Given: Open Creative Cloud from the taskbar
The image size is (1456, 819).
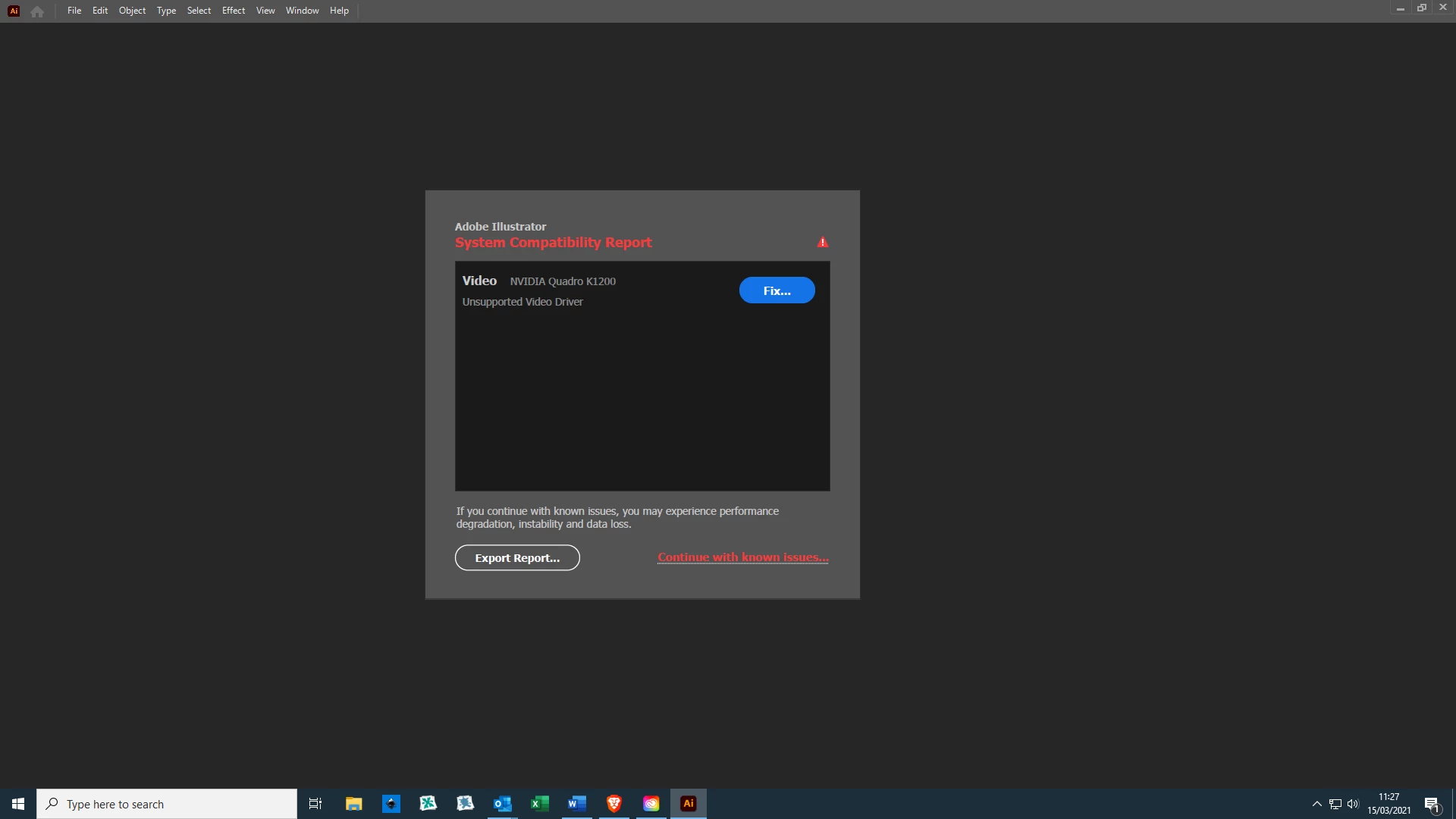Looking at the screenshot, I should (x=651, y=804).
